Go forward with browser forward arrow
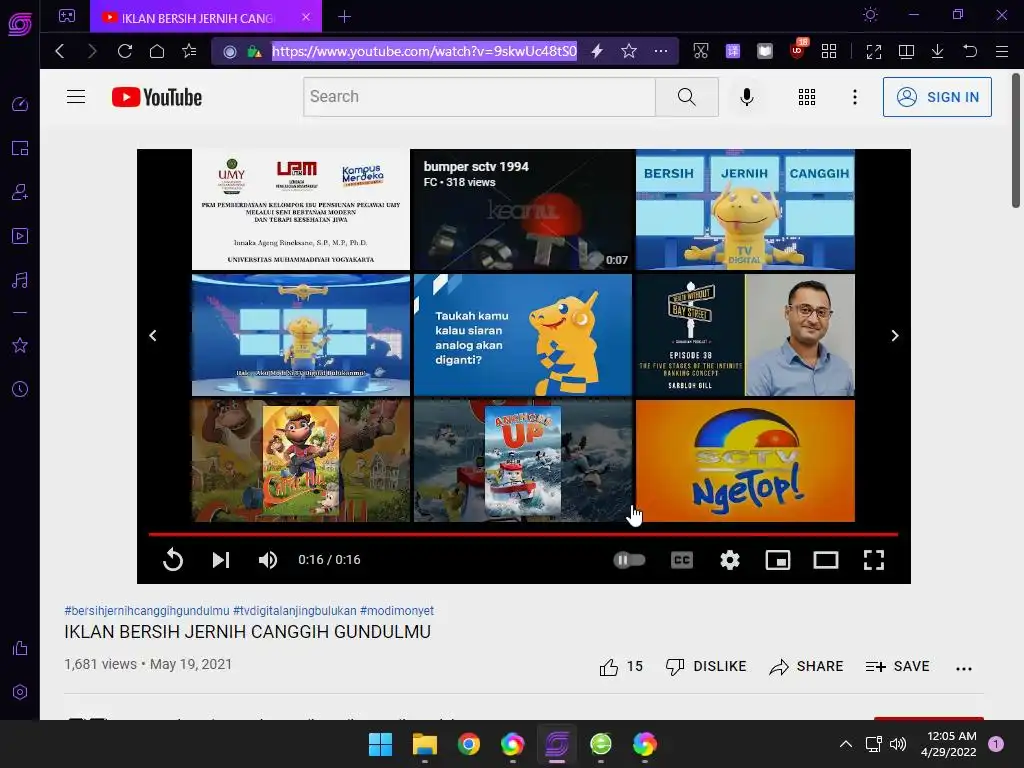This screenshot has width=1024, height=768. [x=92, y=51]
